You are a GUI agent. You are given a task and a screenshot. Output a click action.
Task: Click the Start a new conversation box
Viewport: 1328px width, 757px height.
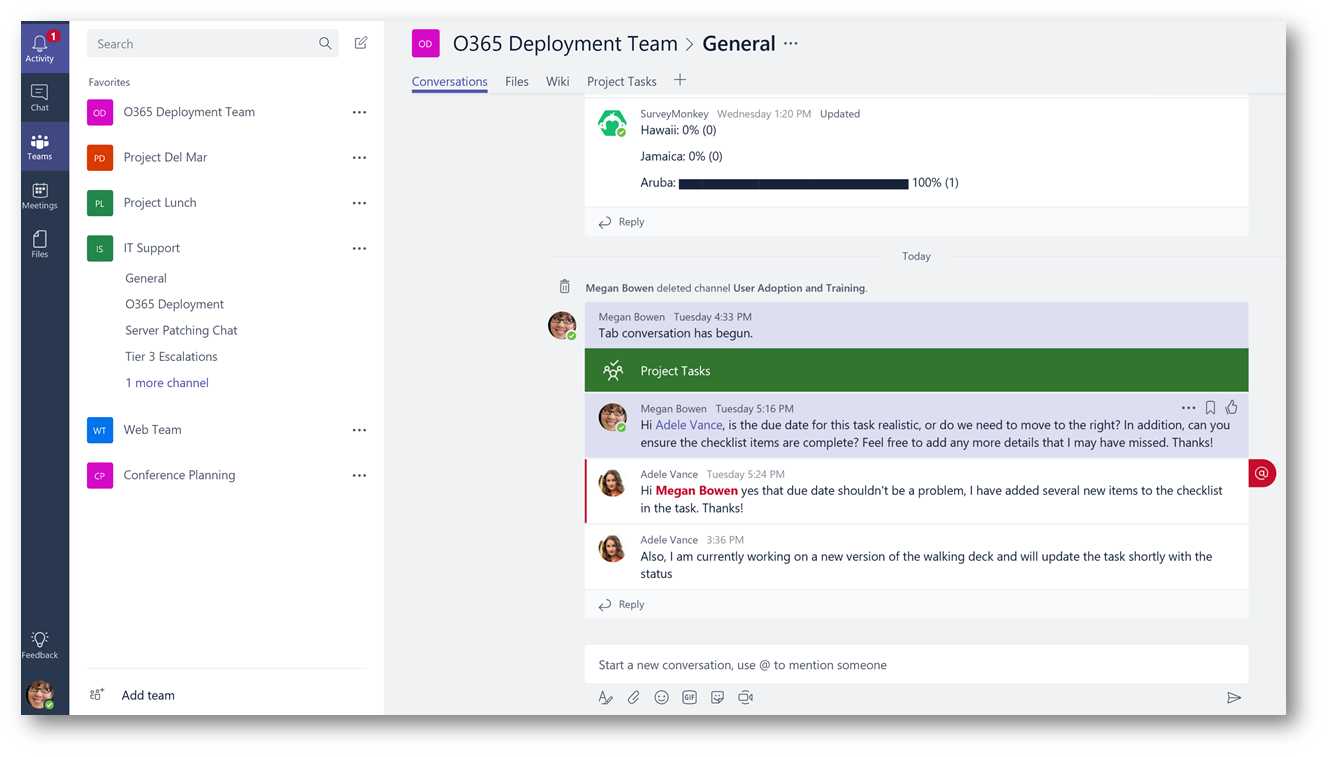(916, 665)
